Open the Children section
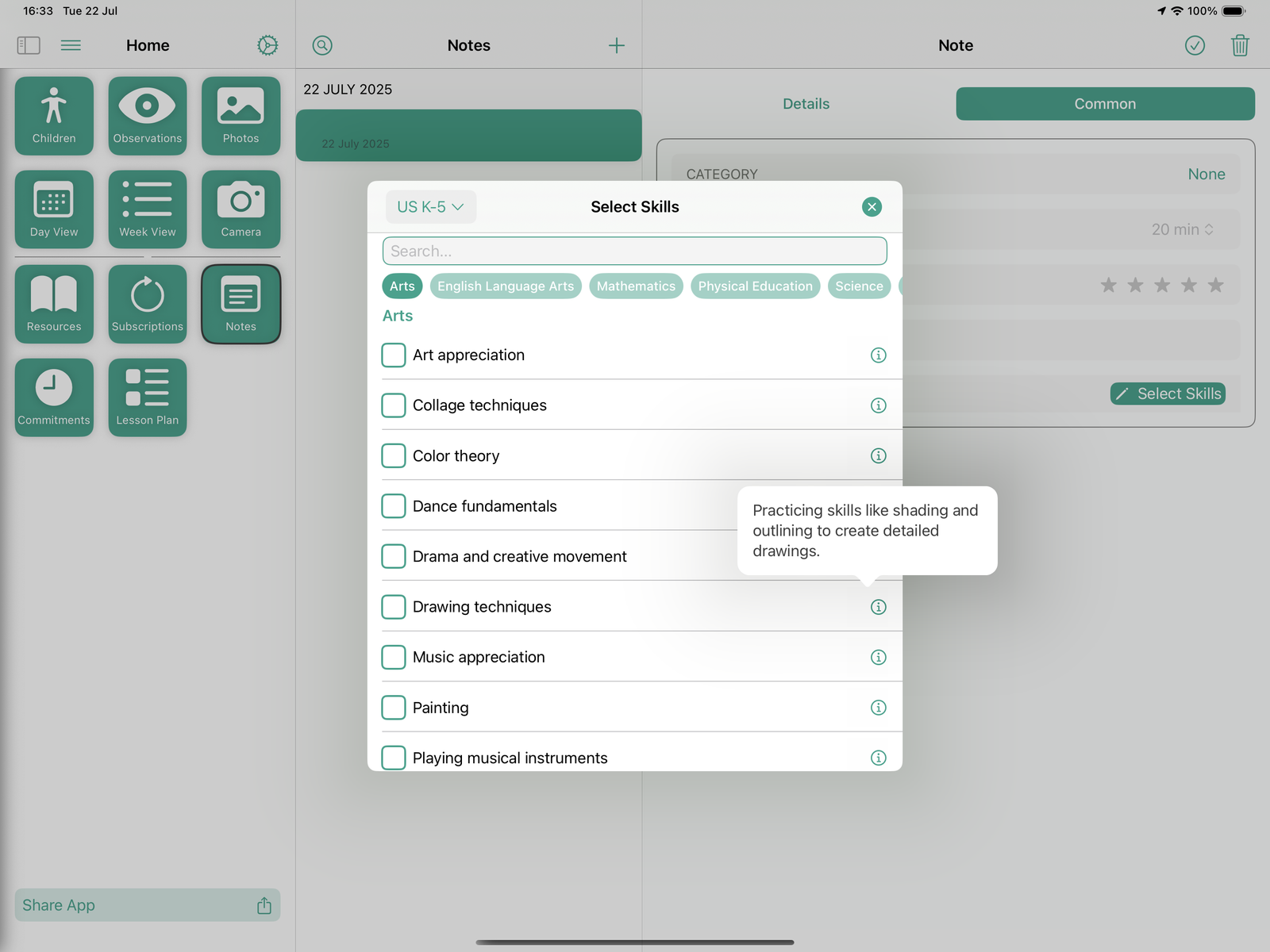 pos(53,116)
